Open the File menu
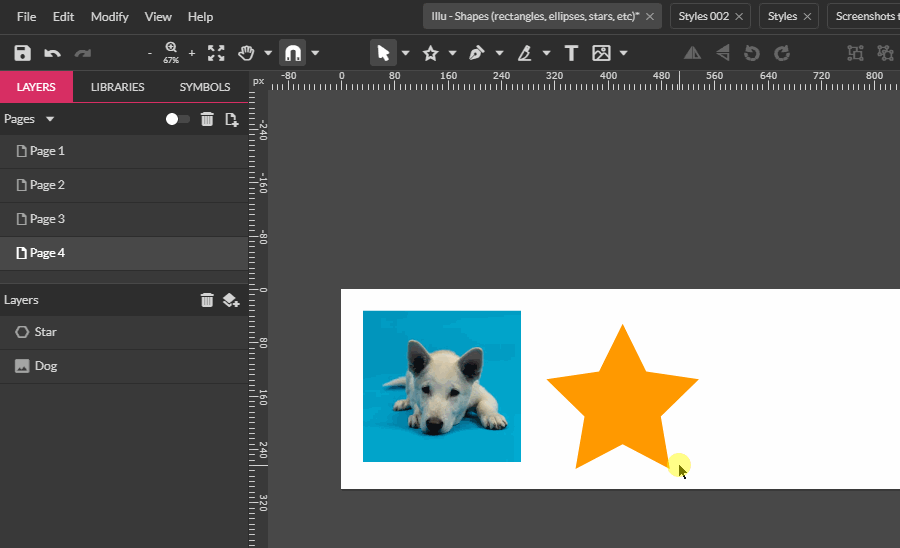This screenshot has height=548, width=900. coord(26,17)
